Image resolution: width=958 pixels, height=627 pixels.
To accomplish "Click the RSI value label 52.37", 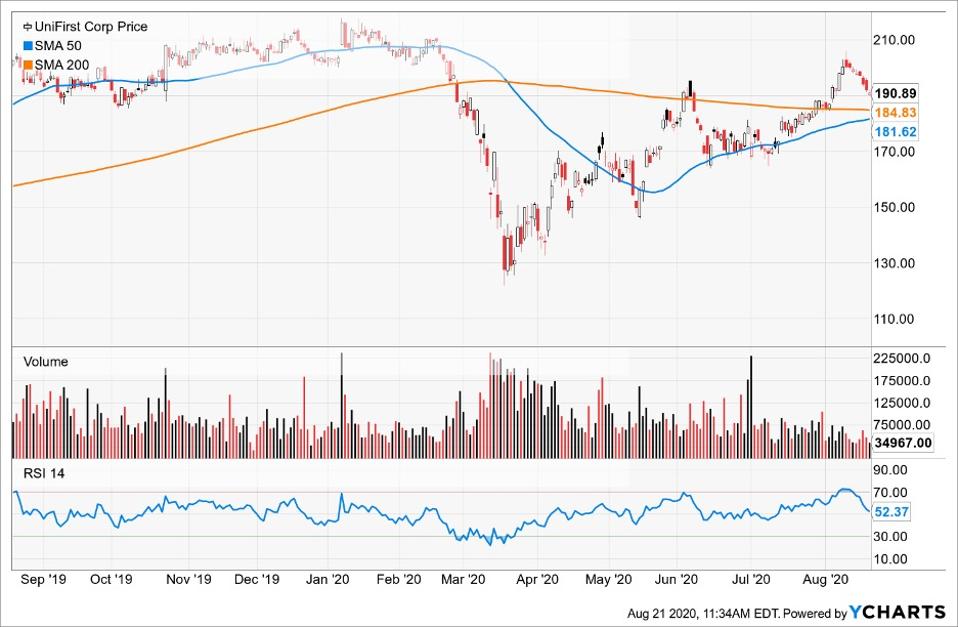I will (x=891, y=512).
